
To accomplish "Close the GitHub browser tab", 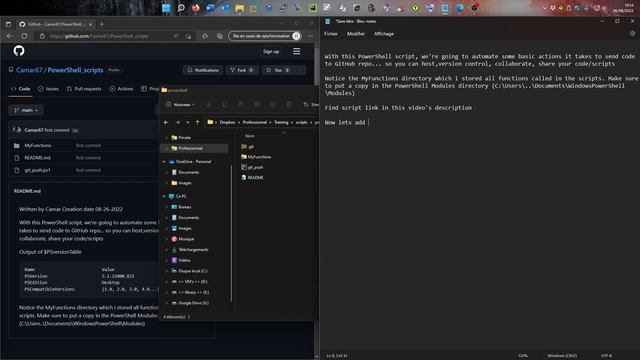I will 91,24.
